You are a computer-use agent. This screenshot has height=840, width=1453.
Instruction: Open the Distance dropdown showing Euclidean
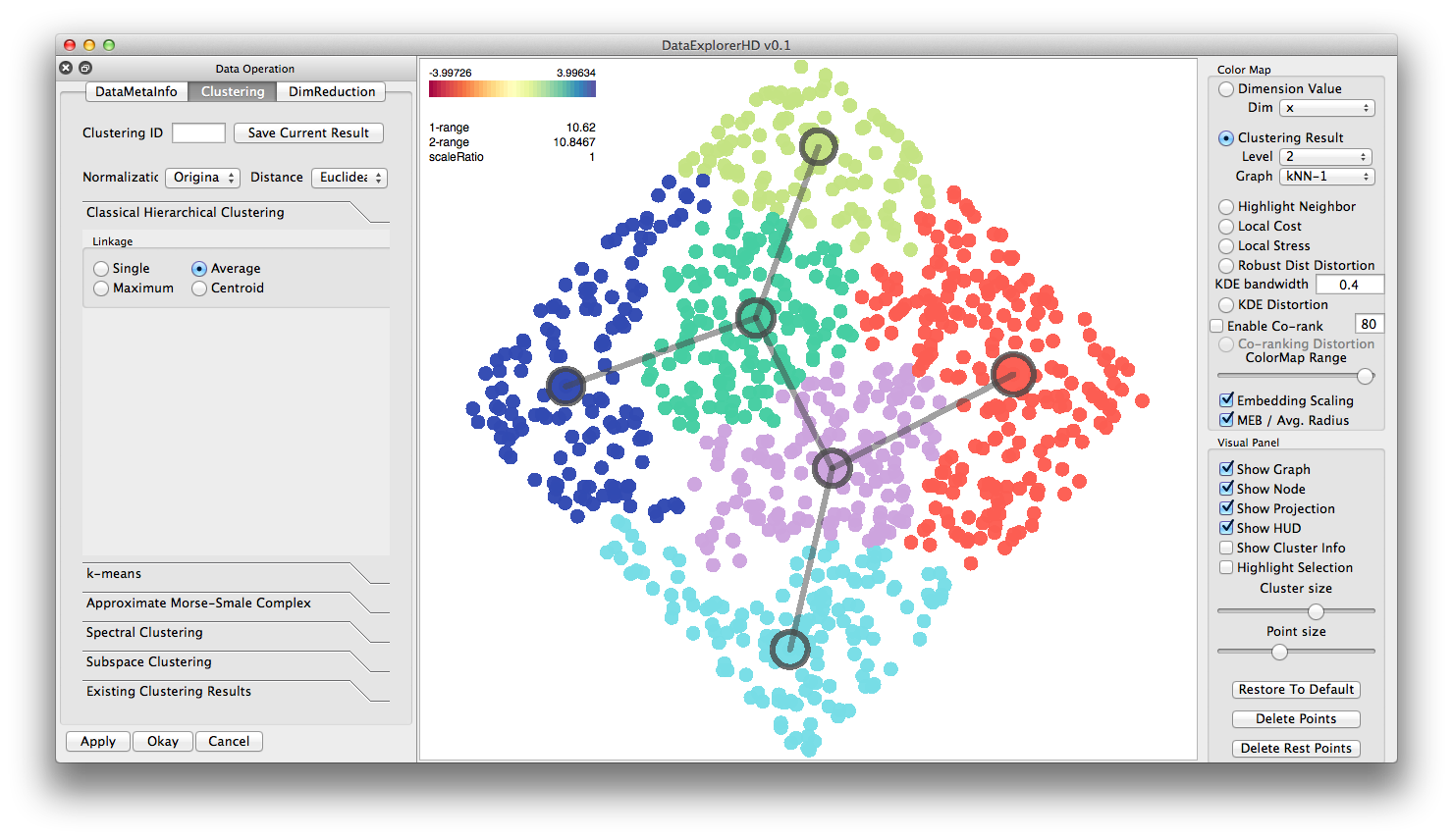[x=350, y=178]
